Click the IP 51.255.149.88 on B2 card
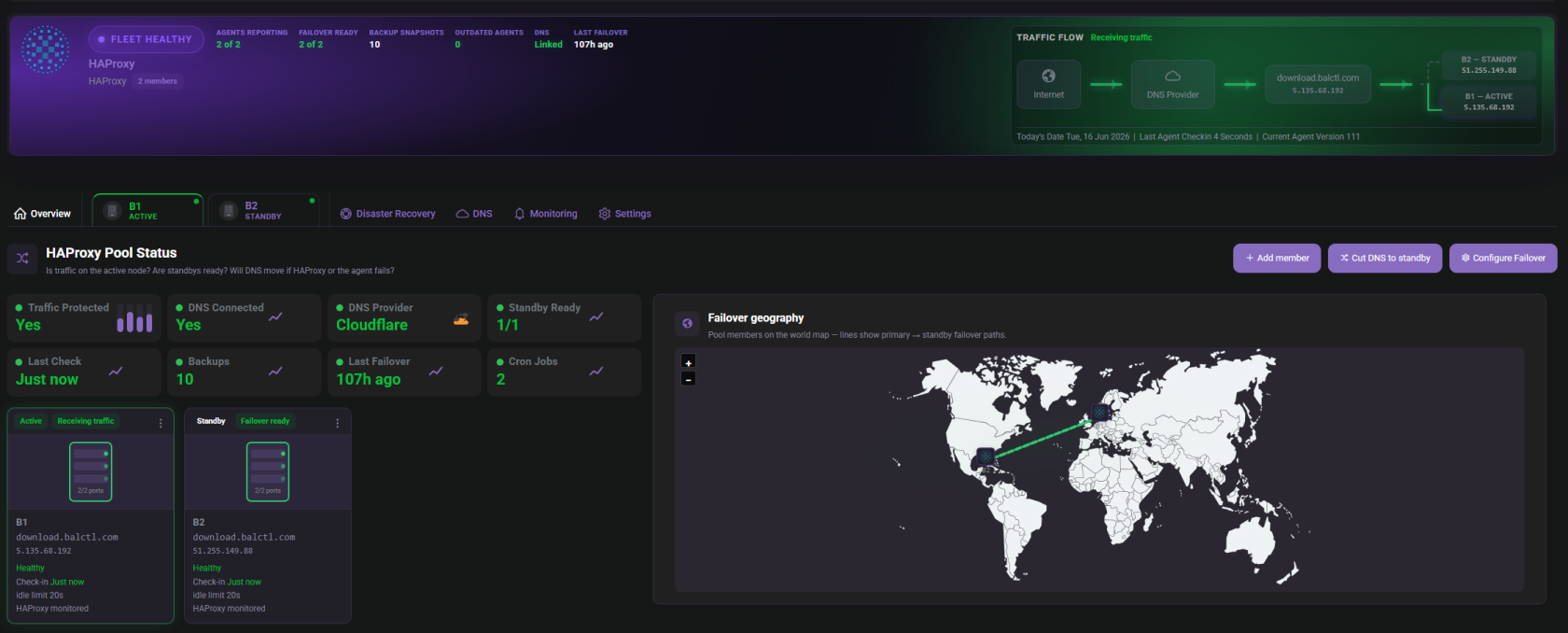Screen dimensions: 1568x633 coord(223,551)
